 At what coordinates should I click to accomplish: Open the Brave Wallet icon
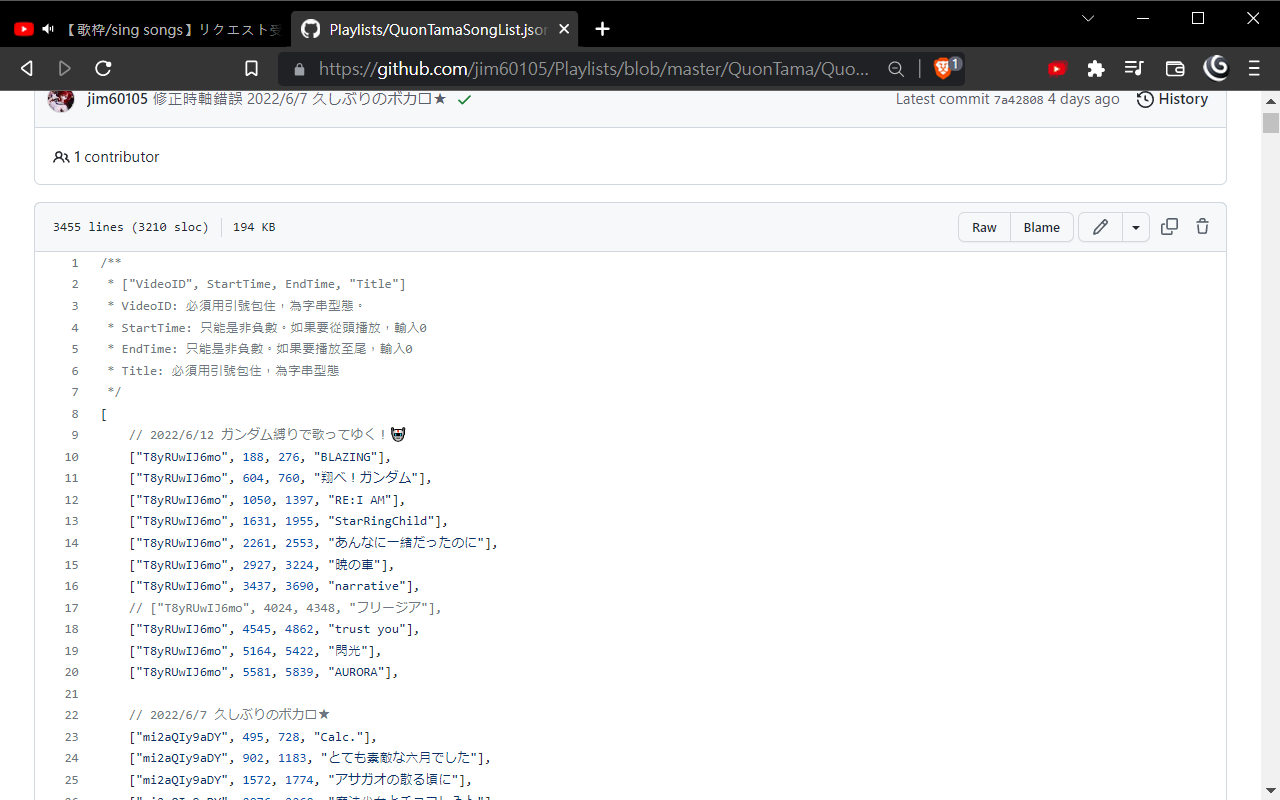pos(1174,68)
